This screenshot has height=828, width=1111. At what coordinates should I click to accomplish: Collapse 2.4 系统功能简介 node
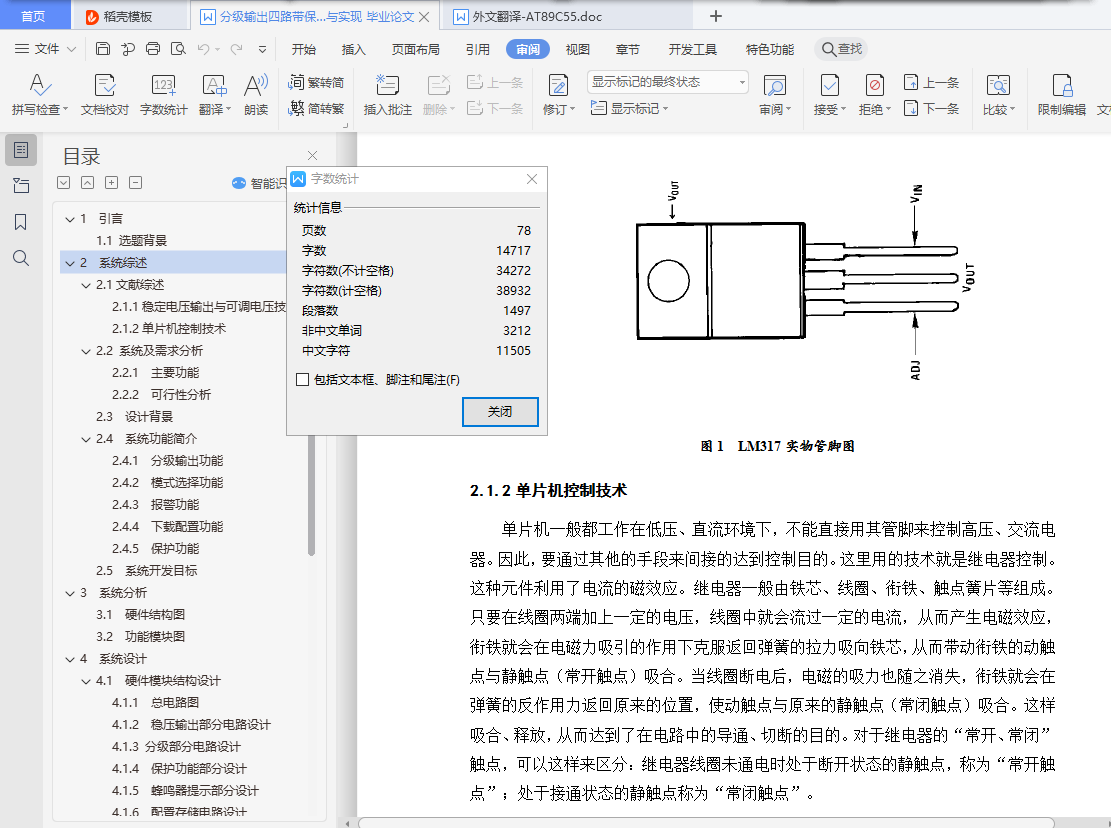(86, 439)
